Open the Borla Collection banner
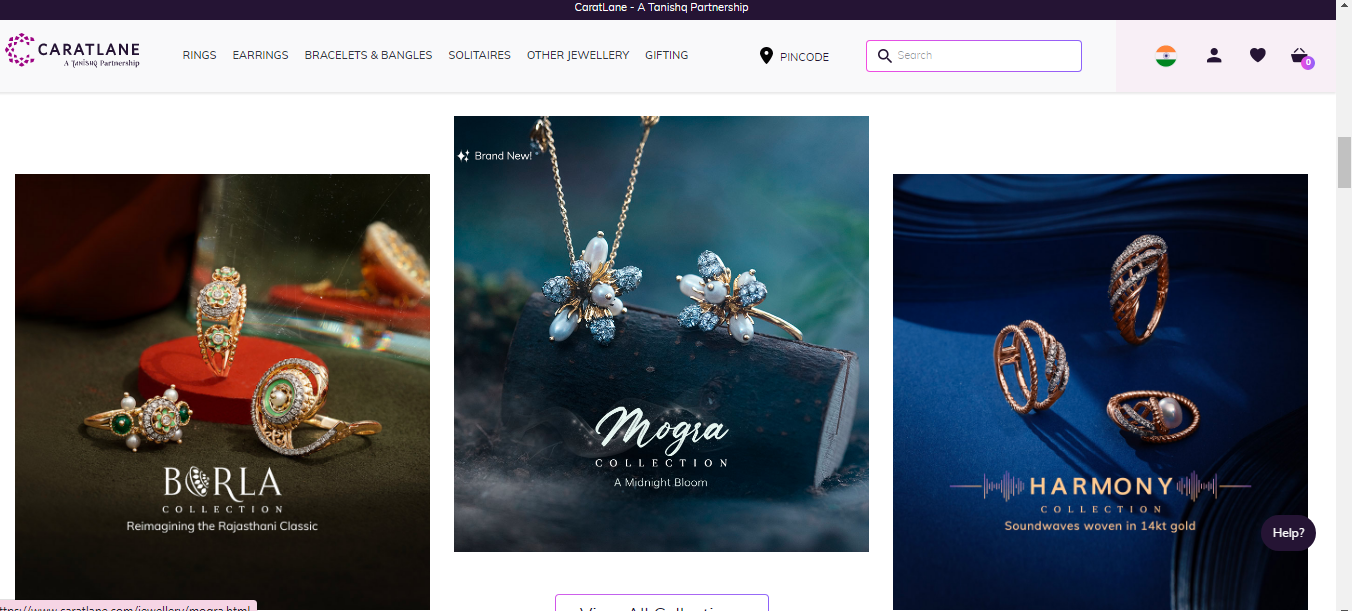 [222, 390]
